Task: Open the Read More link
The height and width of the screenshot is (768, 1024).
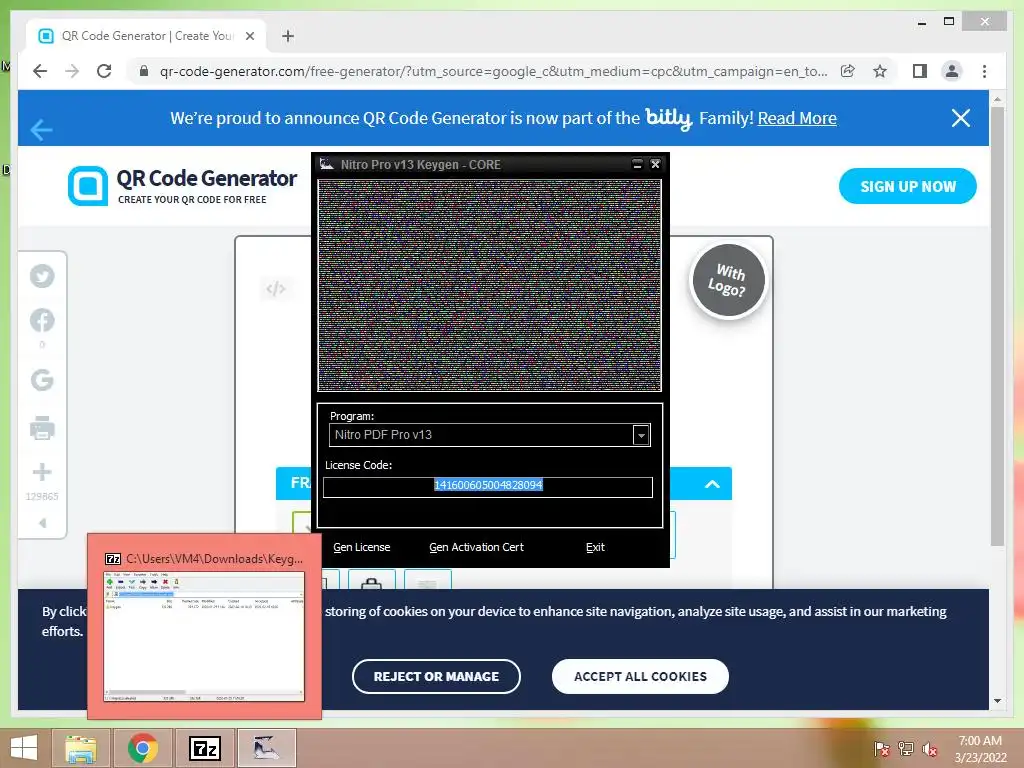Action: [x=797, y=118]
